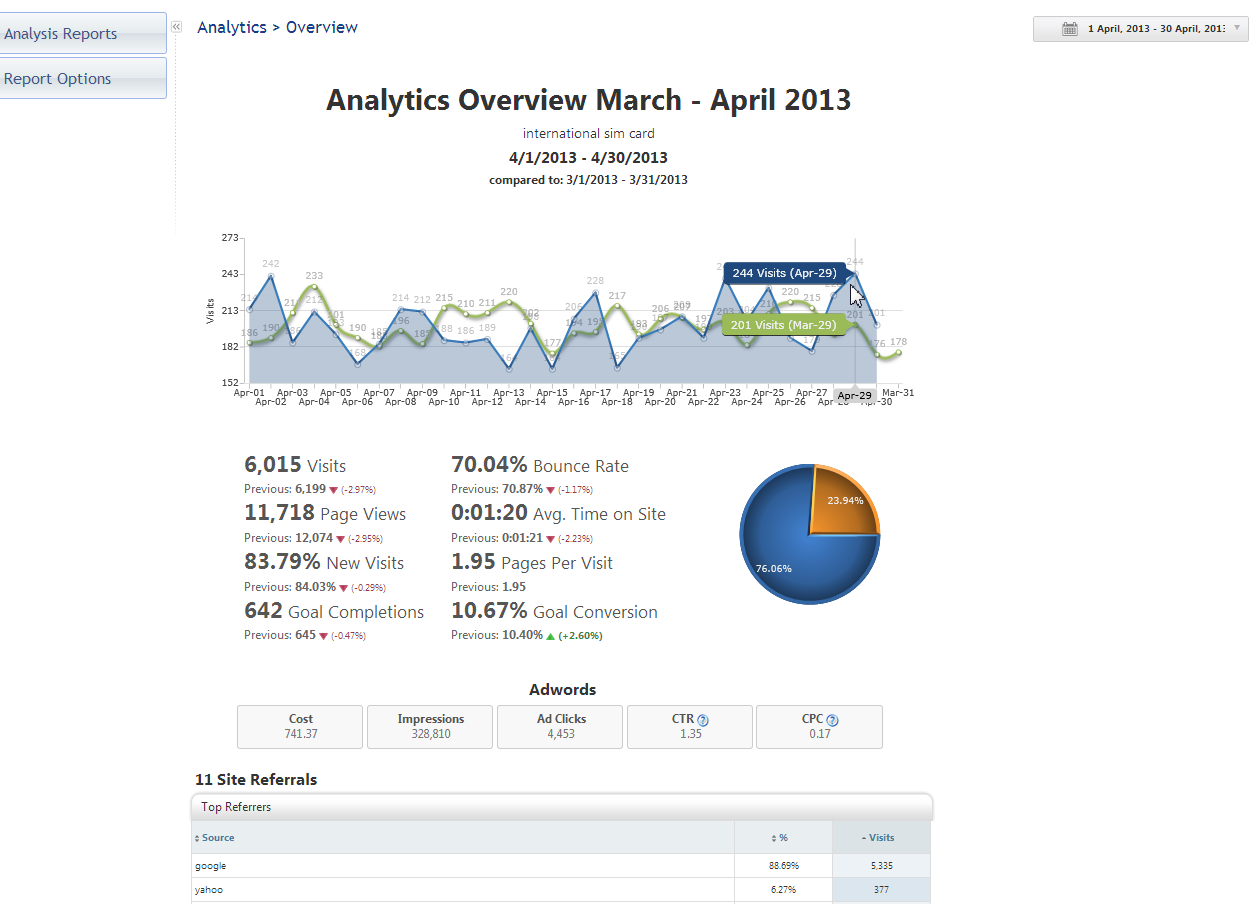This screenshot has width=1253, height=904.
Task: Click the calendar icon in date picker
Action: (x=1069, y=29)
